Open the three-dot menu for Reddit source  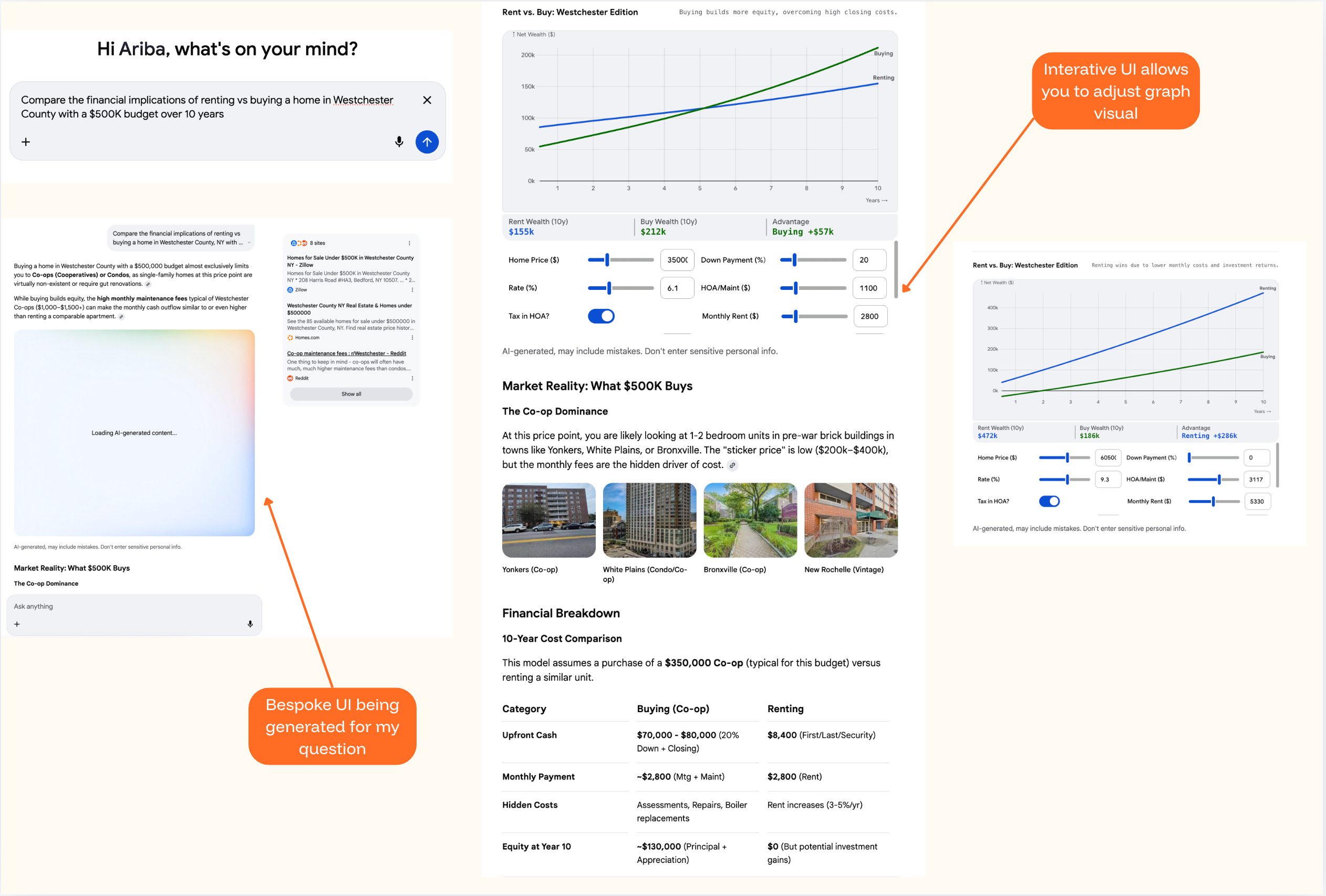[412, 378]
